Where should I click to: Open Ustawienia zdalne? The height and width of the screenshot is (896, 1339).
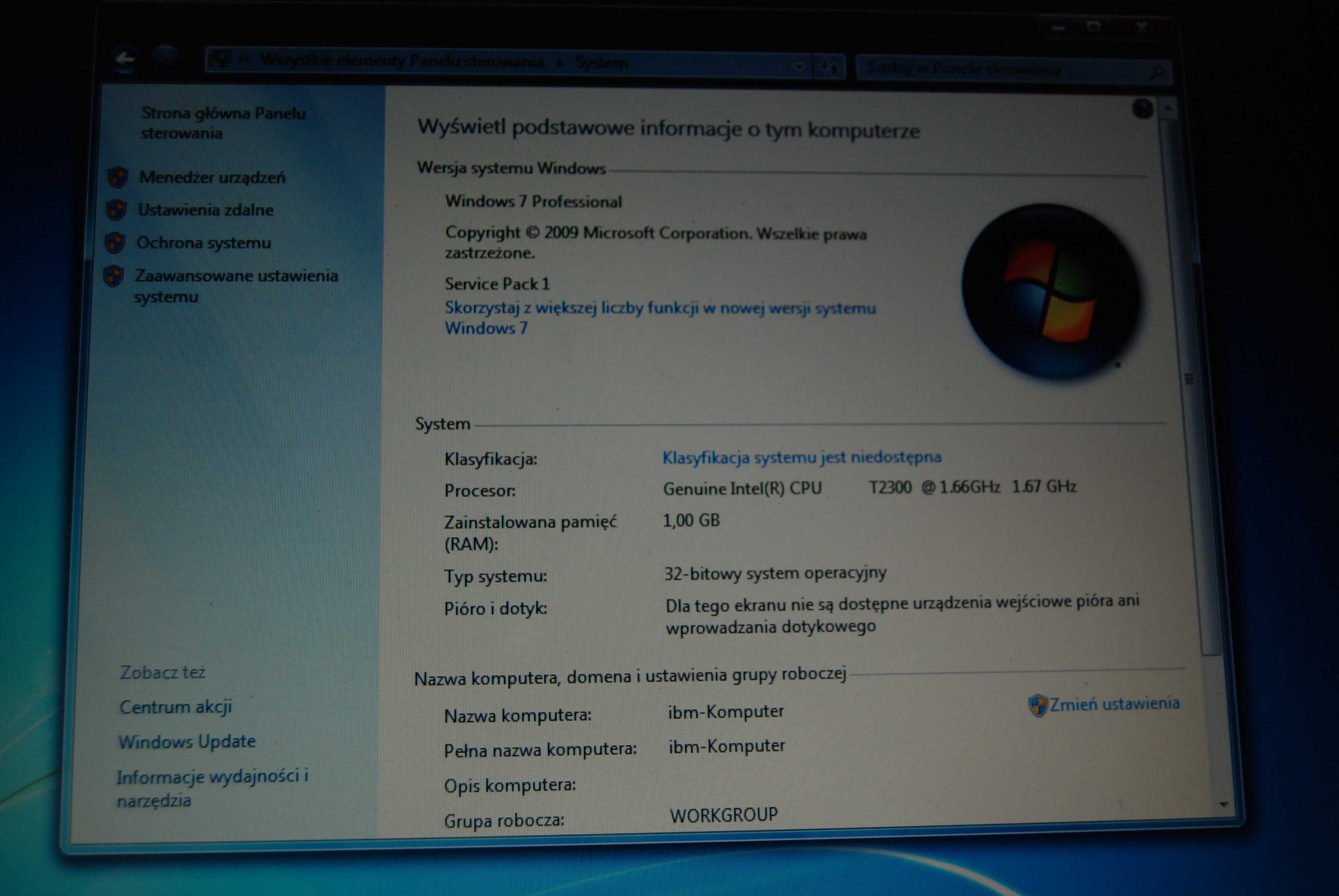[x=205, y=210]
